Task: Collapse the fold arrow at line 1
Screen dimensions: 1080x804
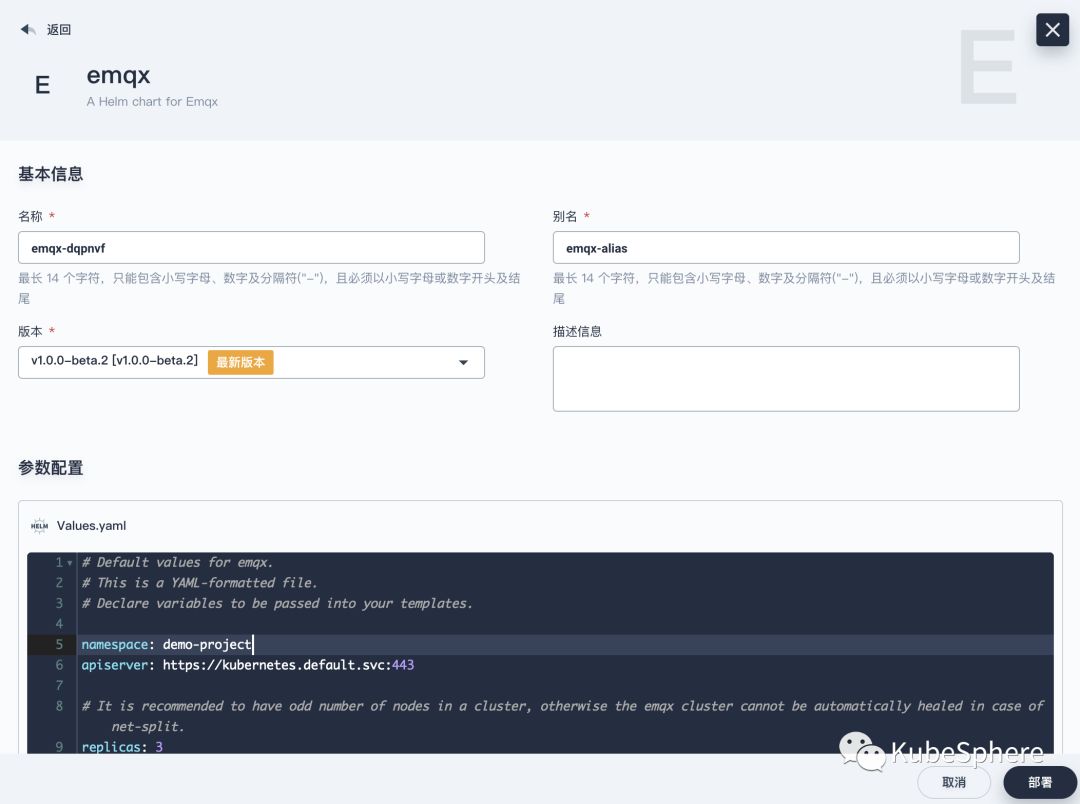Action: tap(70, 563)
